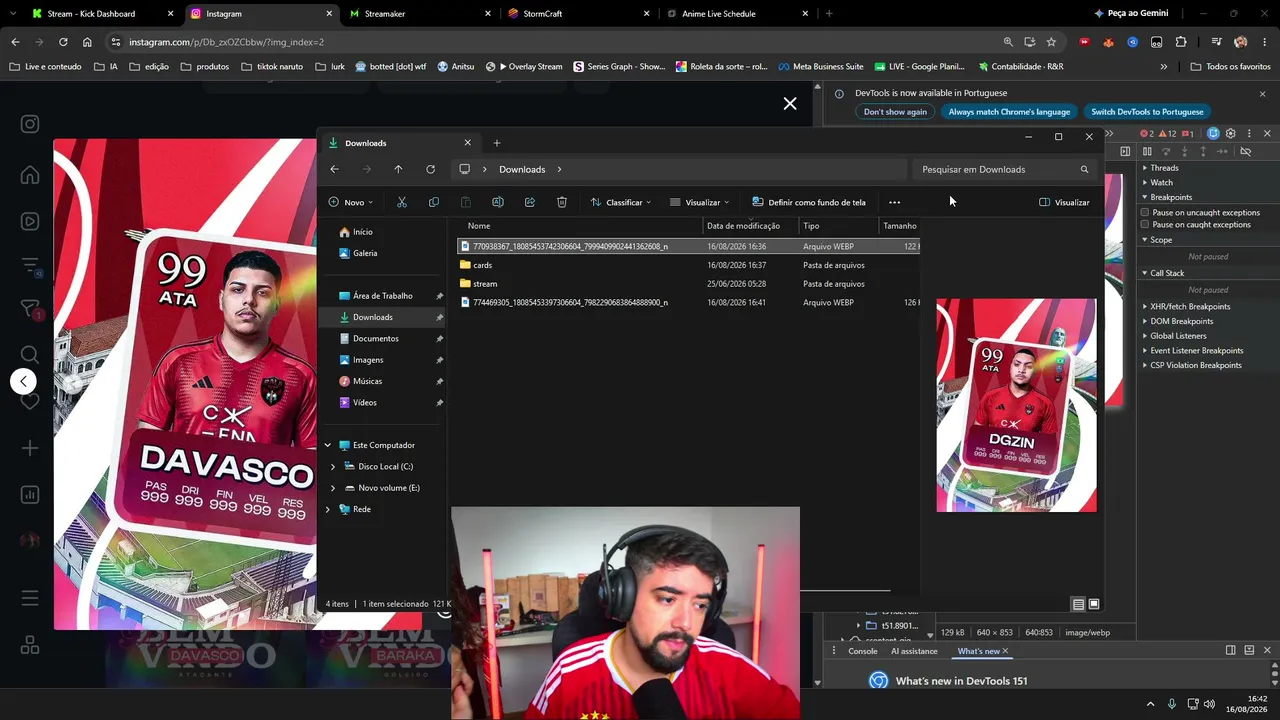Open Instagram messages from the sidebar
The image size is (1280, 720).
tap(30, 311)
